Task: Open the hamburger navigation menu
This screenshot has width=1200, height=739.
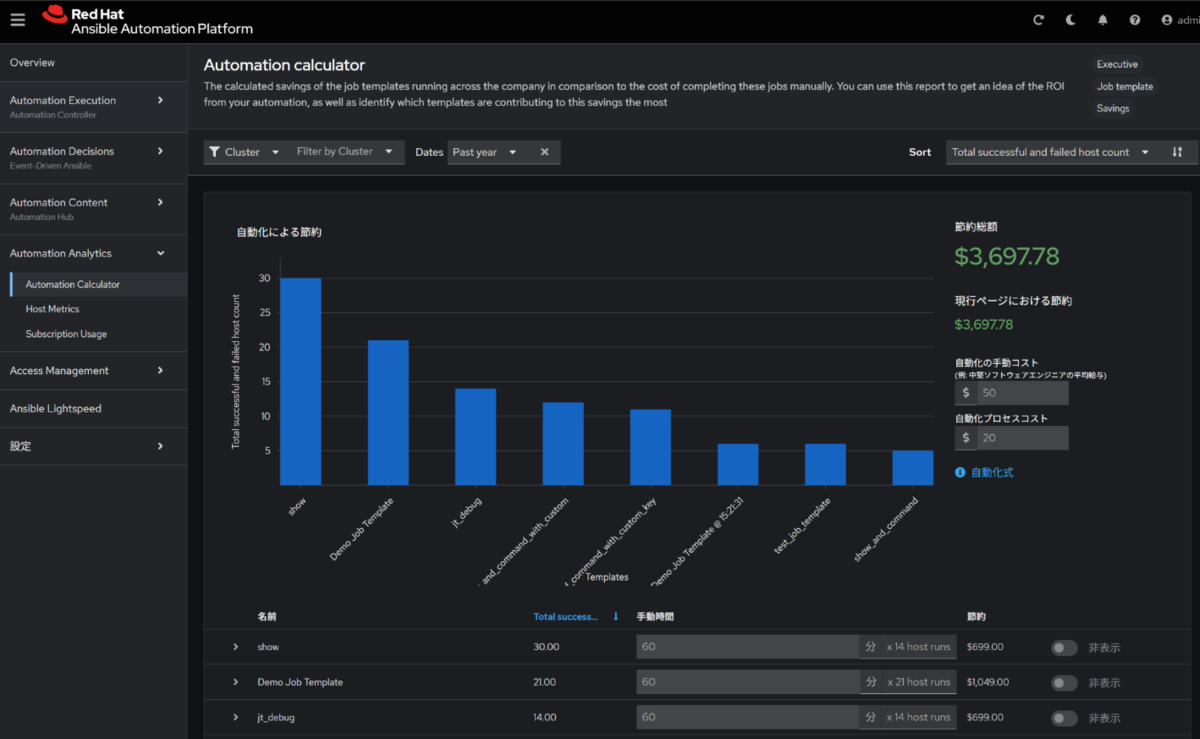Action: point(18,20)
